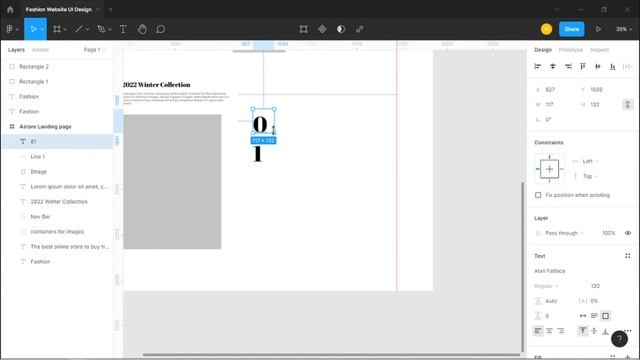Open type details three-dot icon
The image size is (640, 360).
628,331
